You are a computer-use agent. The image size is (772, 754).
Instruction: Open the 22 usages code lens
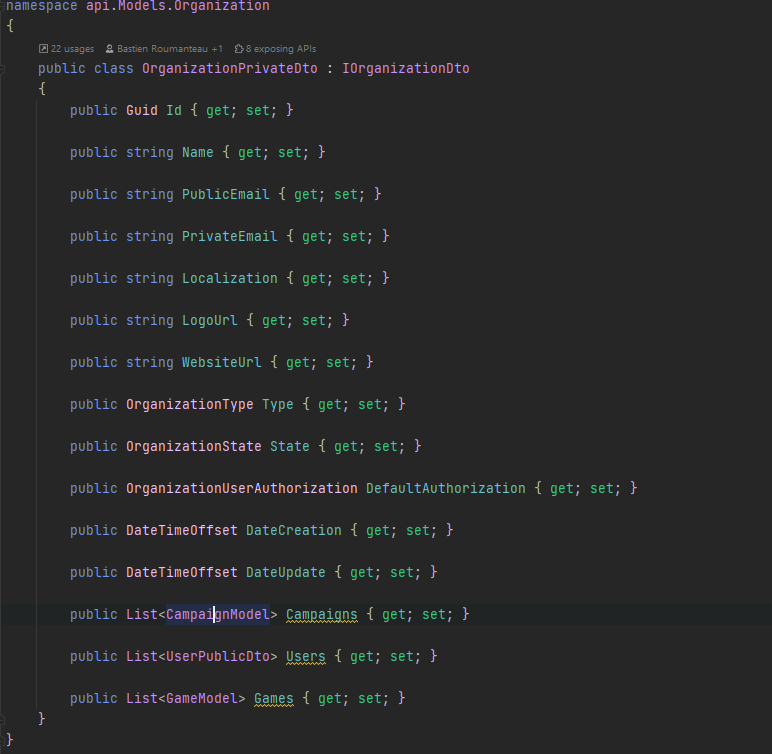click(x=66, y=49)
